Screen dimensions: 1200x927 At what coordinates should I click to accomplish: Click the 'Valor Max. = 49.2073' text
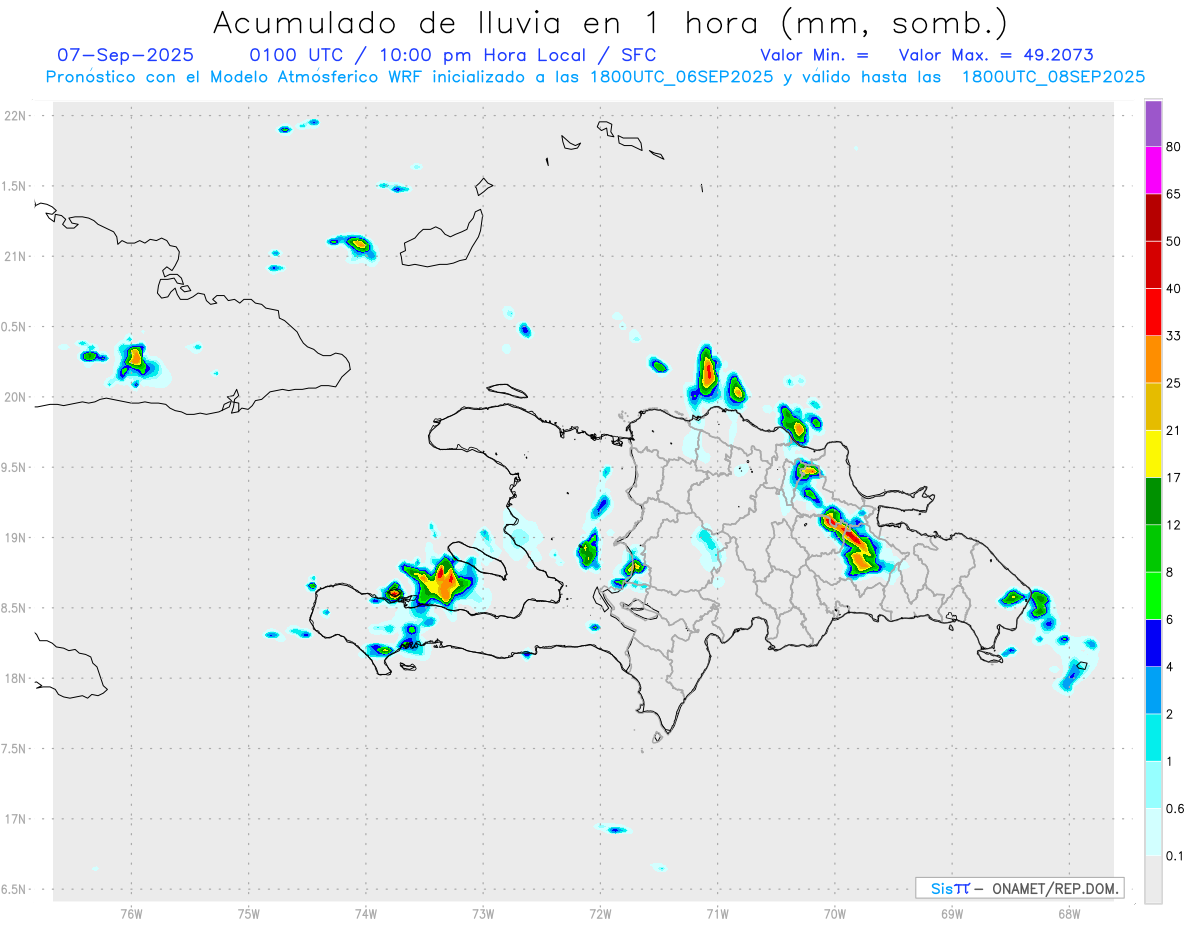coord(996,55)
